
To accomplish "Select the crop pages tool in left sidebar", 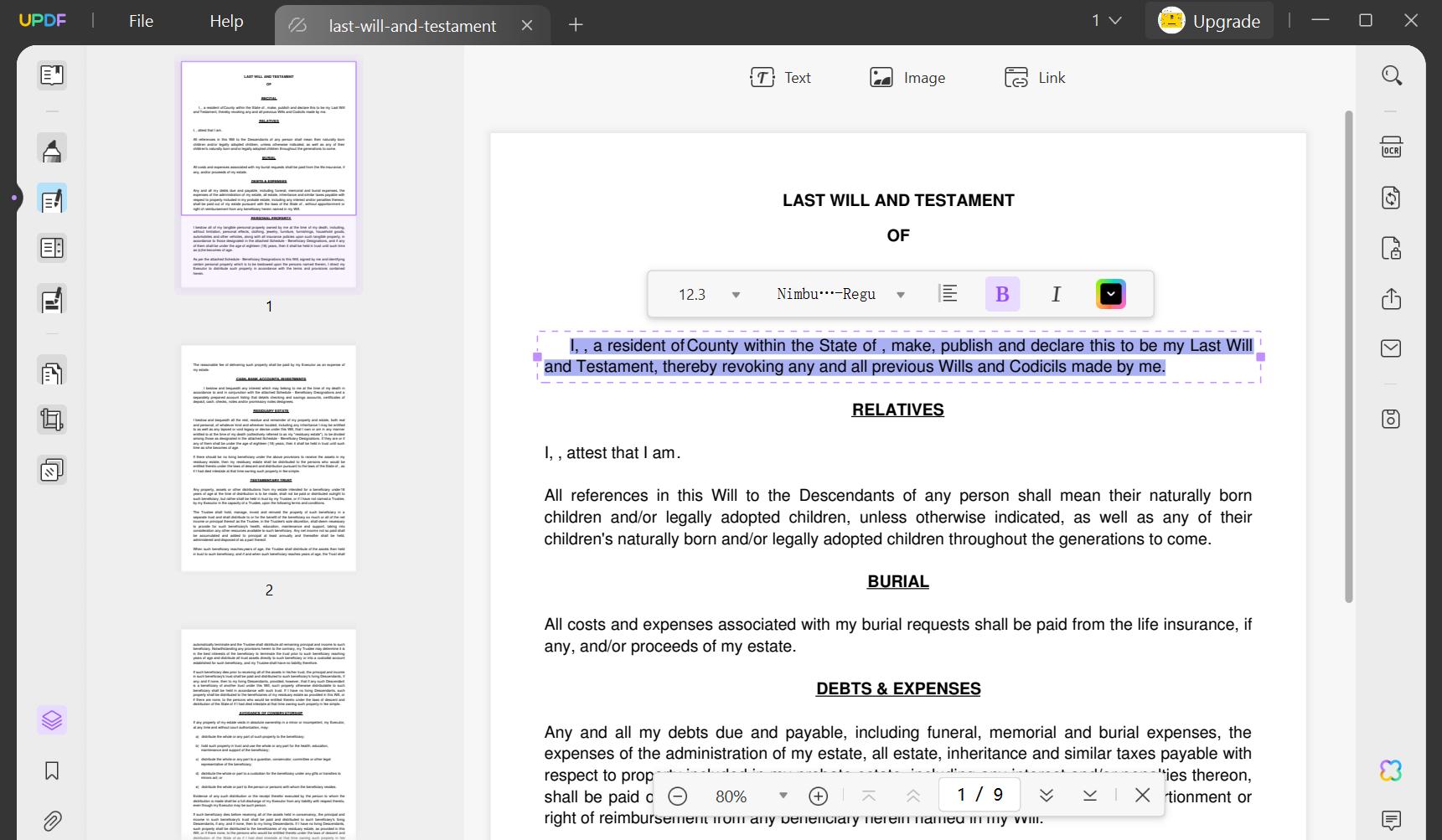I will (52, 420).
